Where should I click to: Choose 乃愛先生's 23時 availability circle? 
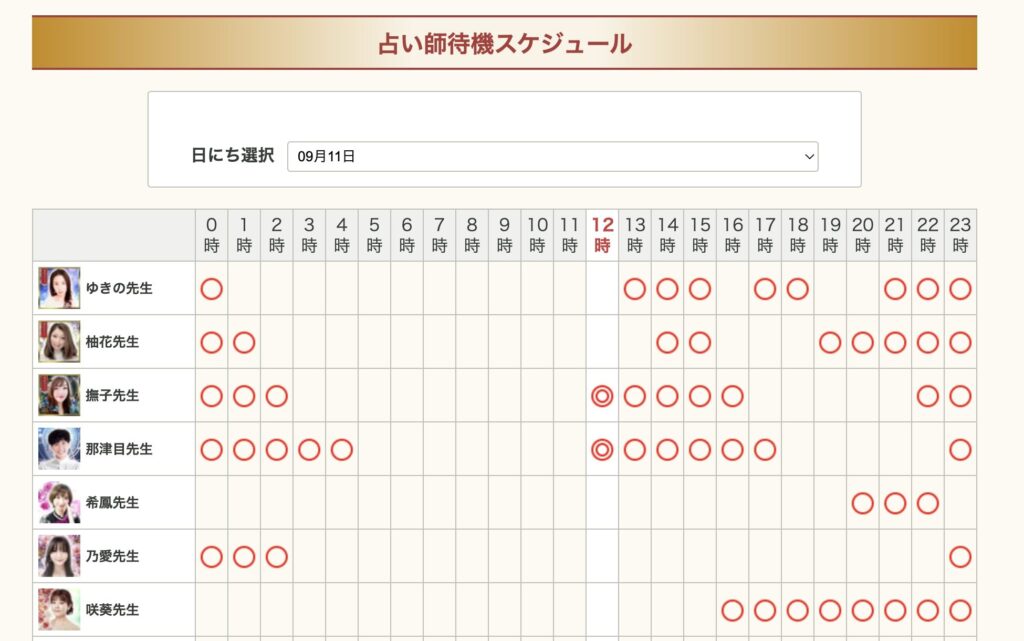coord(960,557)
